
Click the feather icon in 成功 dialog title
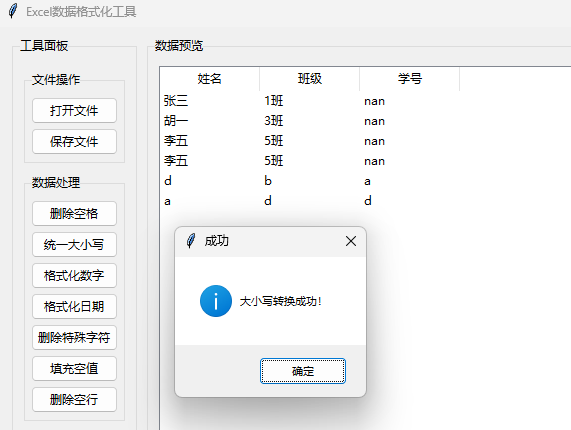(191, 241)
